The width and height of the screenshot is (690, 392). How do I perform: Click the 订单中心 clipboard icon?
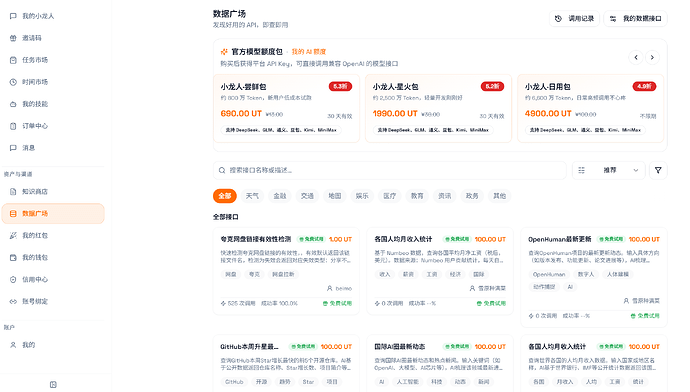13,126
